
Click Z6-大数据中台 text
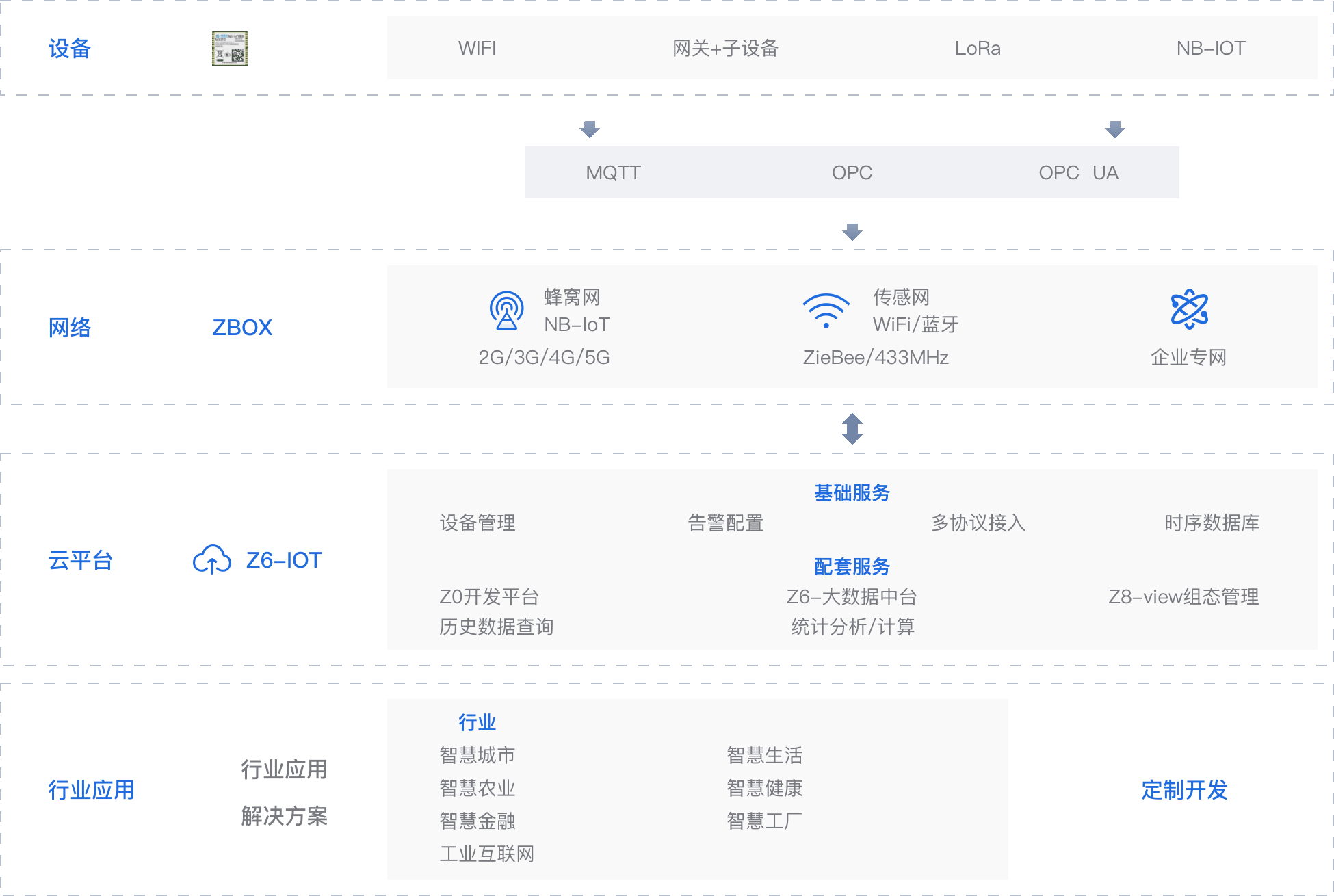pos(852,596)
